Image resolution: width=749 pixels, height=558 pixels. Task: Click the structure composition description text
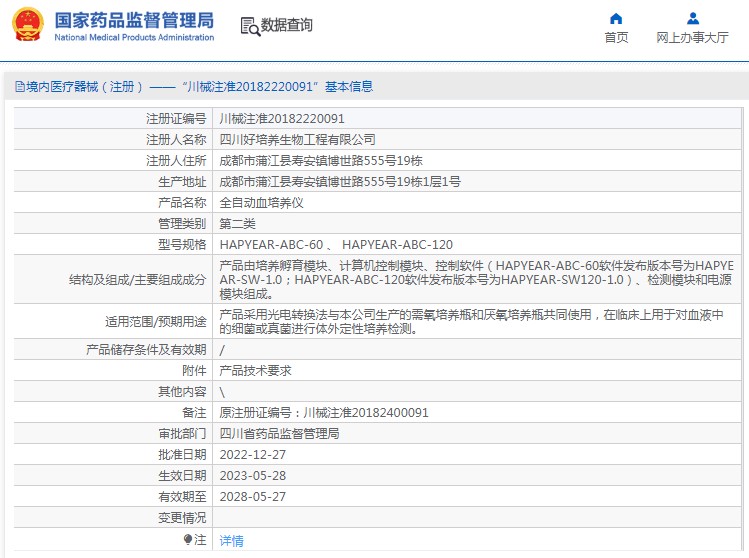point(476,279)
